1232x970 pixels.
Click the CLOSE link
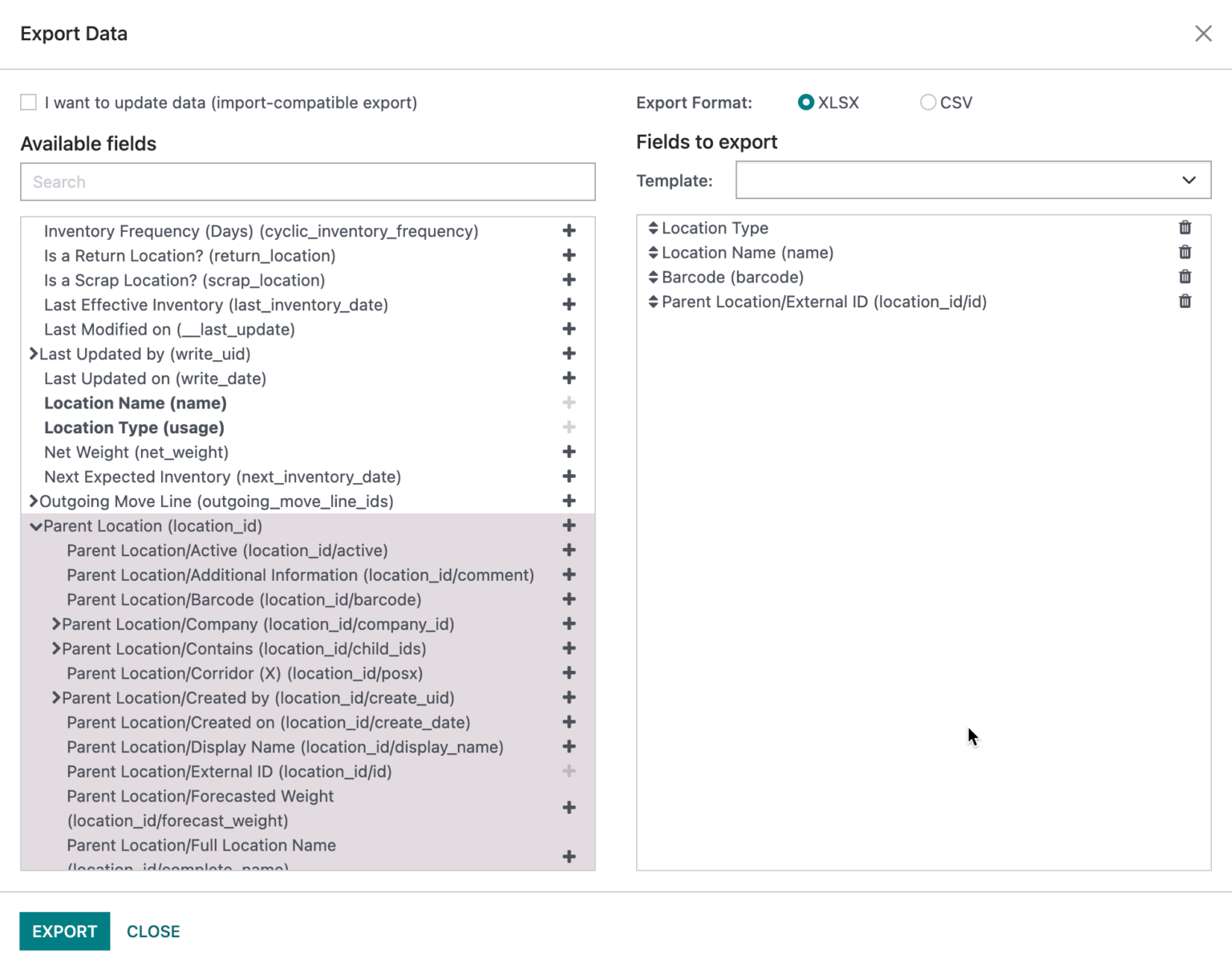click(x=152, y=931)
